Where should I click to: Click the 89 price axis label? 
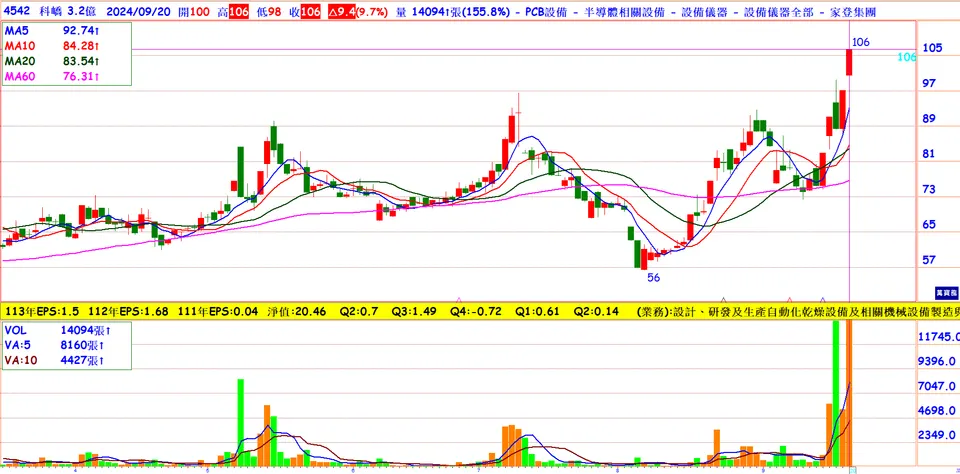929,118
